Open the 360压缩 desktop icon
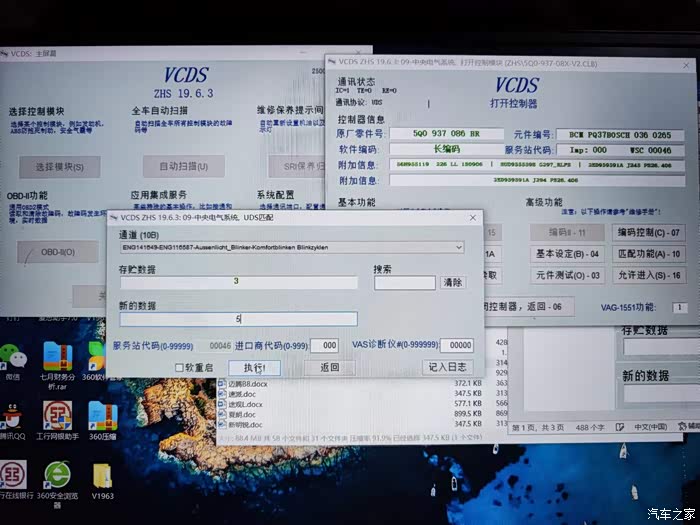This screenshot has height=525, width=700. [x=102, y=415]
